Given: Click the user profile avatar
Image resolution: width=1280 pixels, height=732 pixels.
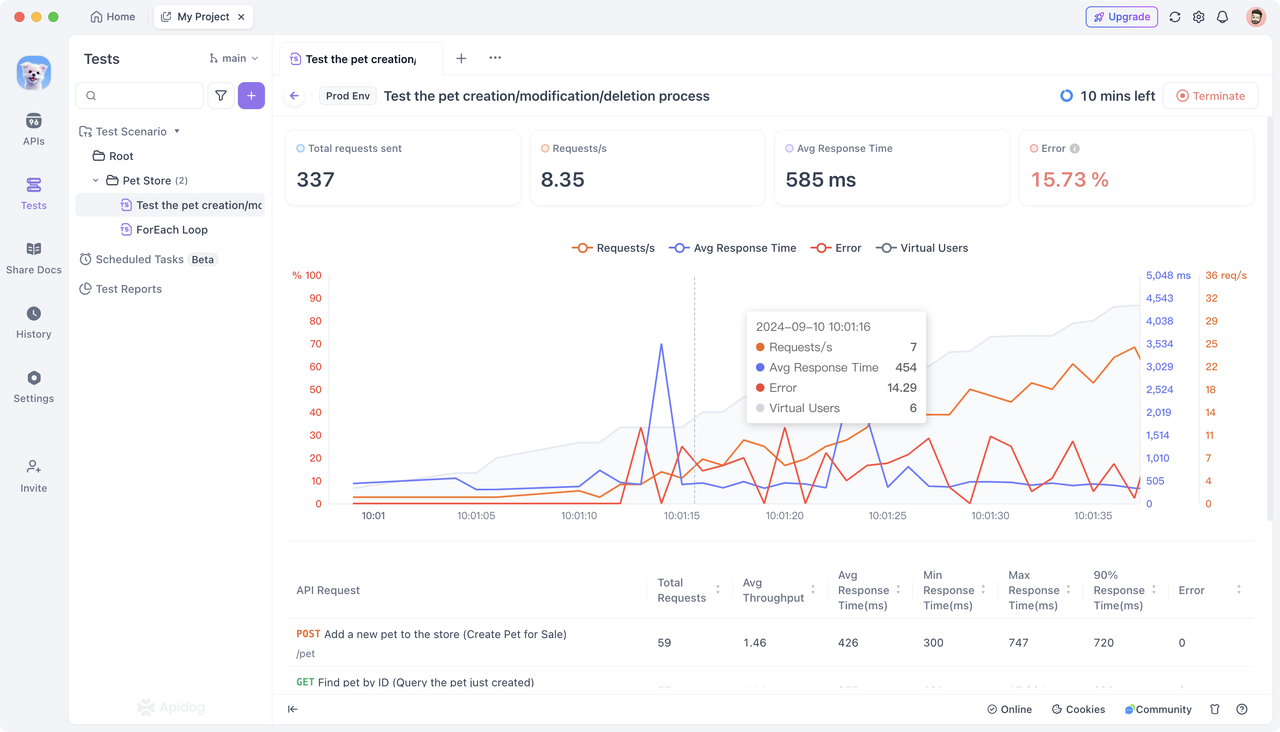Looking at the screenshot, I should coord(1256,17).
